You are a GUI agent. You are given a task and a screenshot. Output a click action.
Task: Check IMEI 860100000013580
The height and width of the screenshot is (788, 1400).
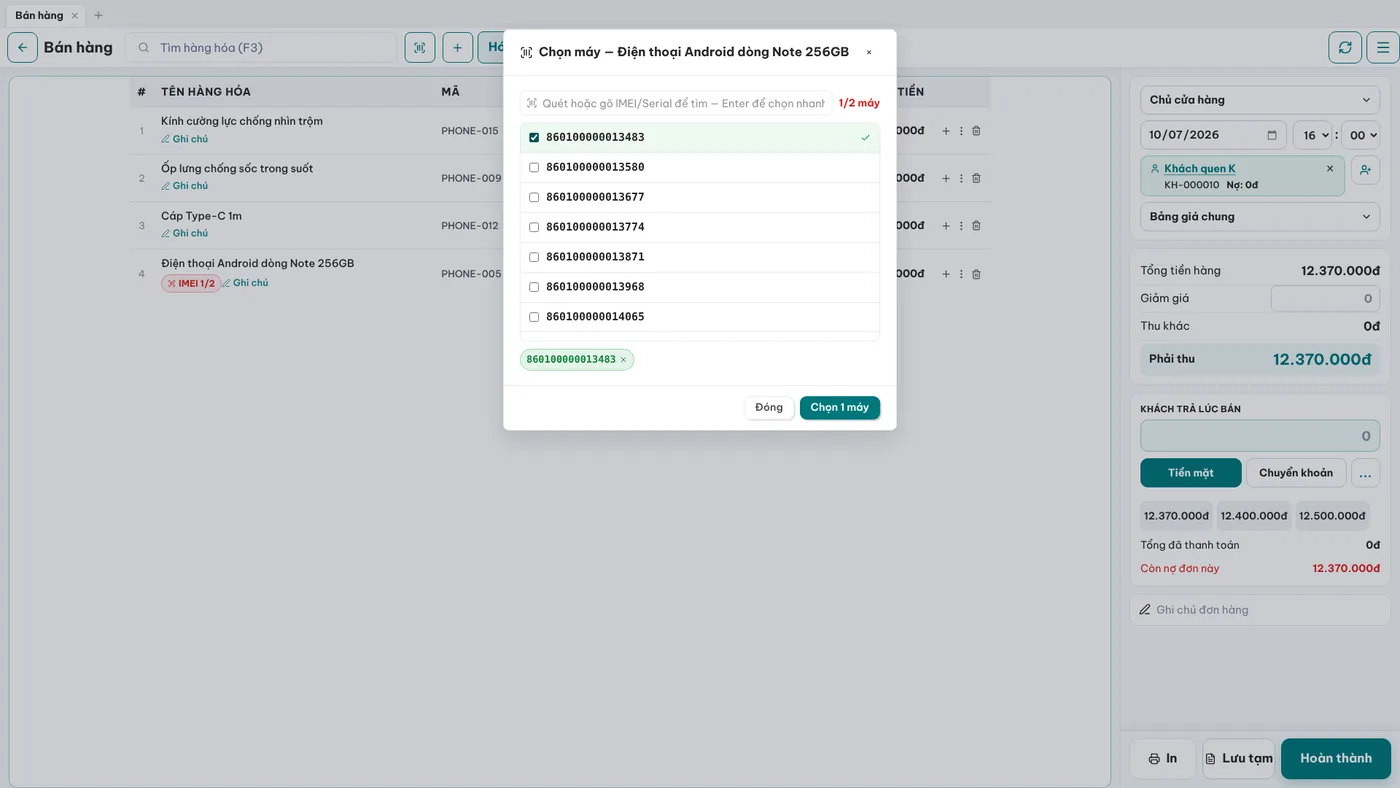pos(534,167)
